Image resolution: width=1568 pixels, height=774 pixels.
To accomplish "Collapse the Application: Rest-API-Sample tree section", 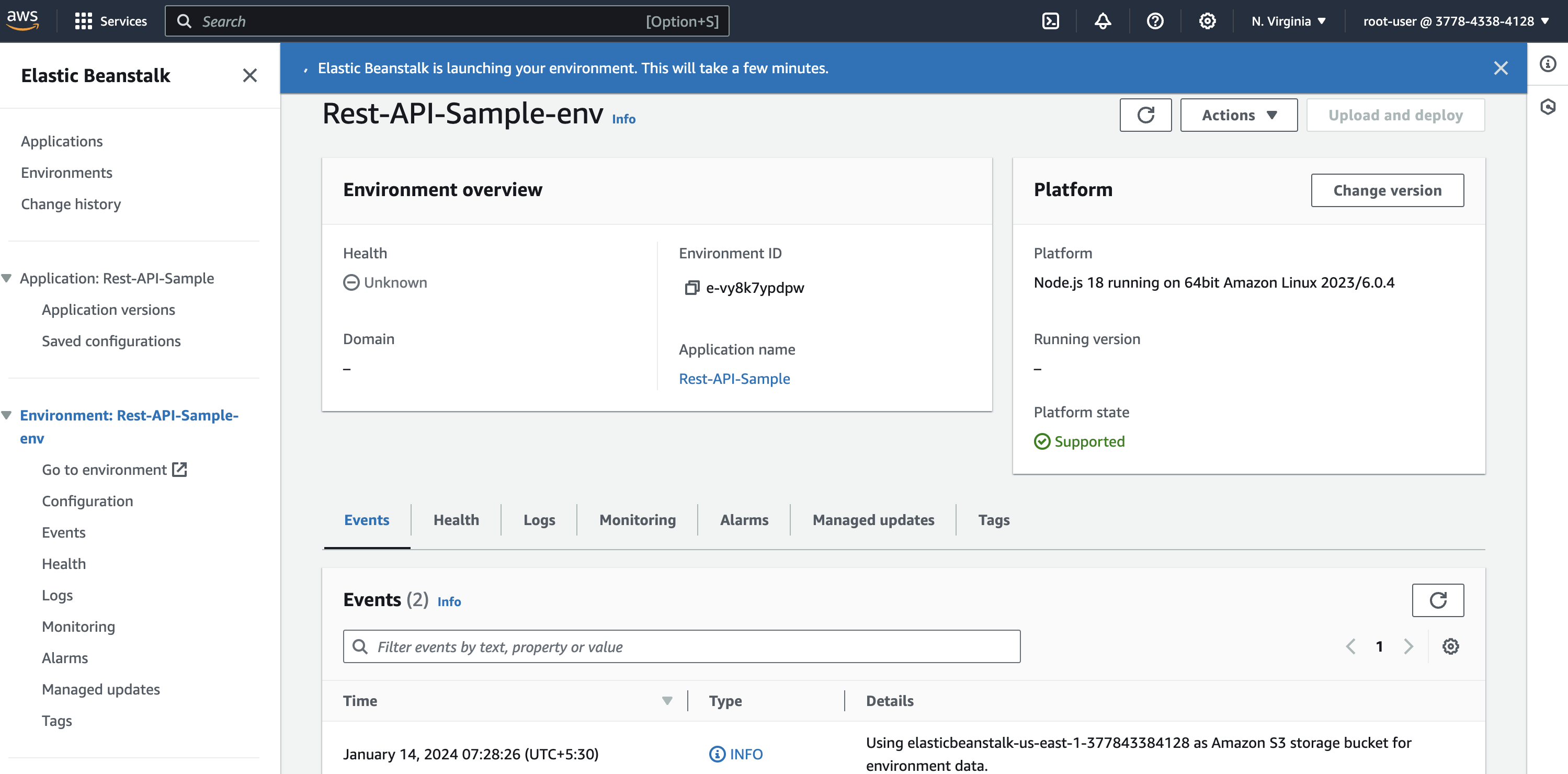I will pyautogui.click(x=7, y=278).
